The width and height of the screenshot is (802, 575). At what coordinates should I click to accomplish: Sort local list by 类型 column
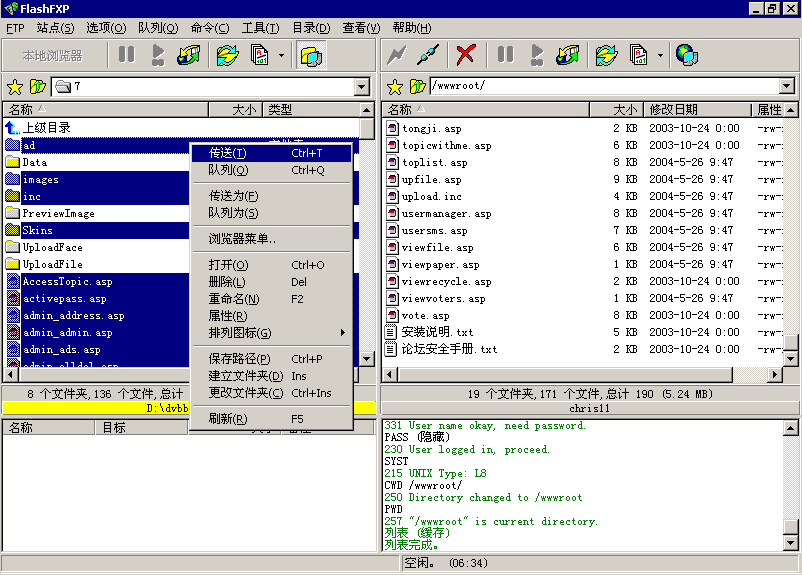click(x=311, y=109)
